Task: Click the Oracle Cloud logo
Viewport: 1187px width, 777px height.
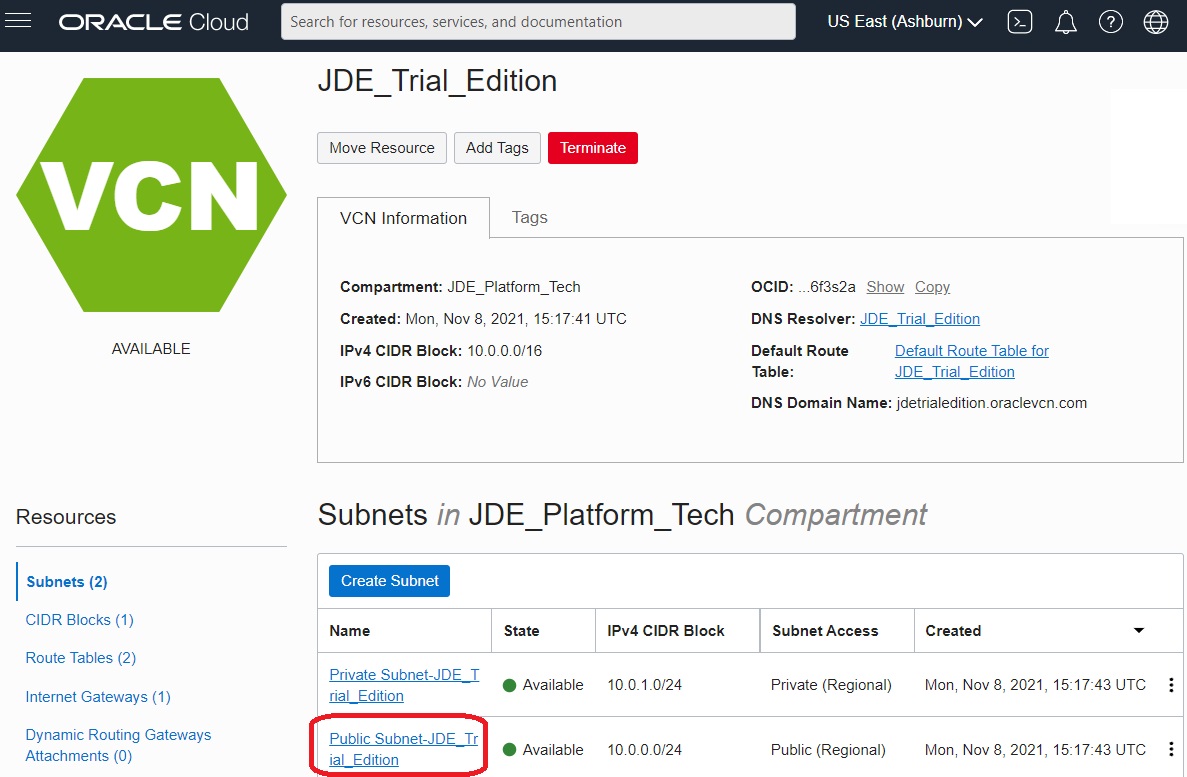Action: [152, 22]
